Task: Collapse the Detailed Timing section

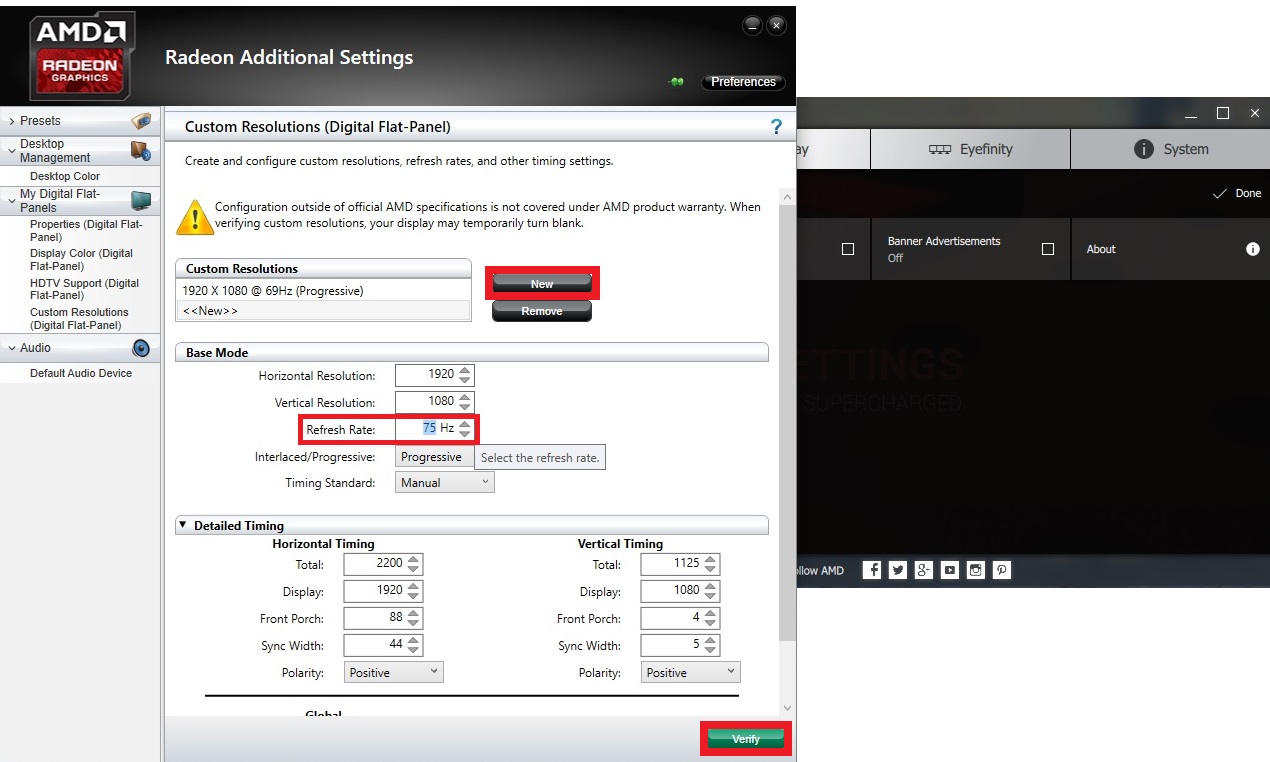Action: point(182,525)
